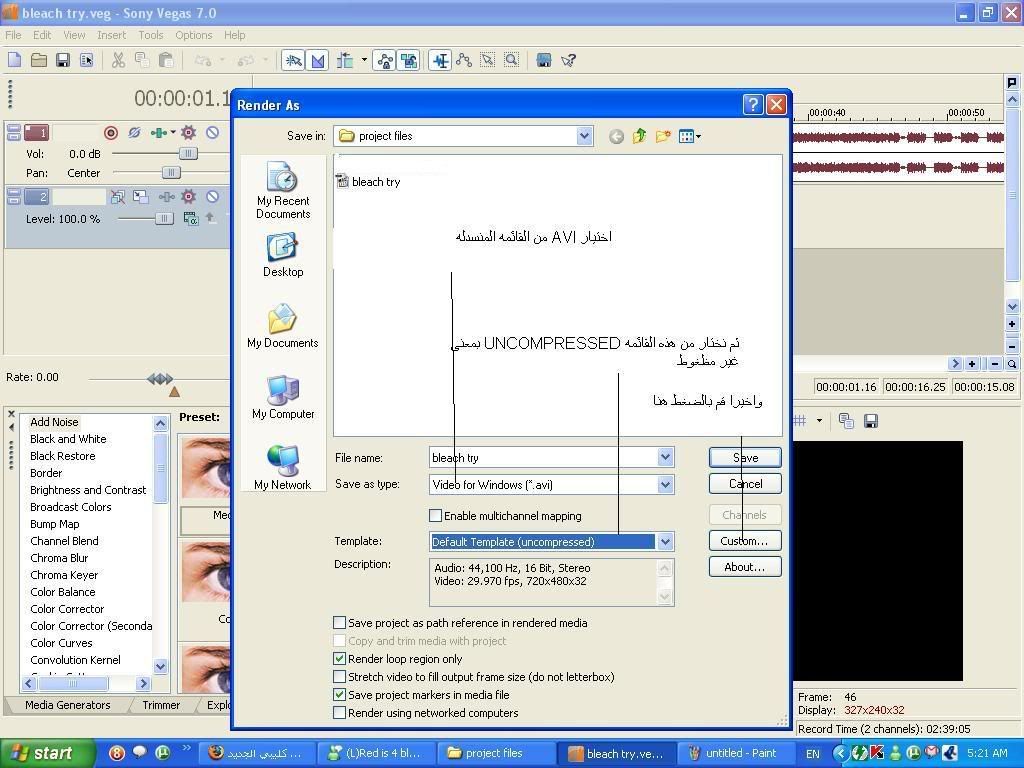The height and width of the screenshot is (768, 1024).
Task: Click the Custom... button
Action: 744,541
